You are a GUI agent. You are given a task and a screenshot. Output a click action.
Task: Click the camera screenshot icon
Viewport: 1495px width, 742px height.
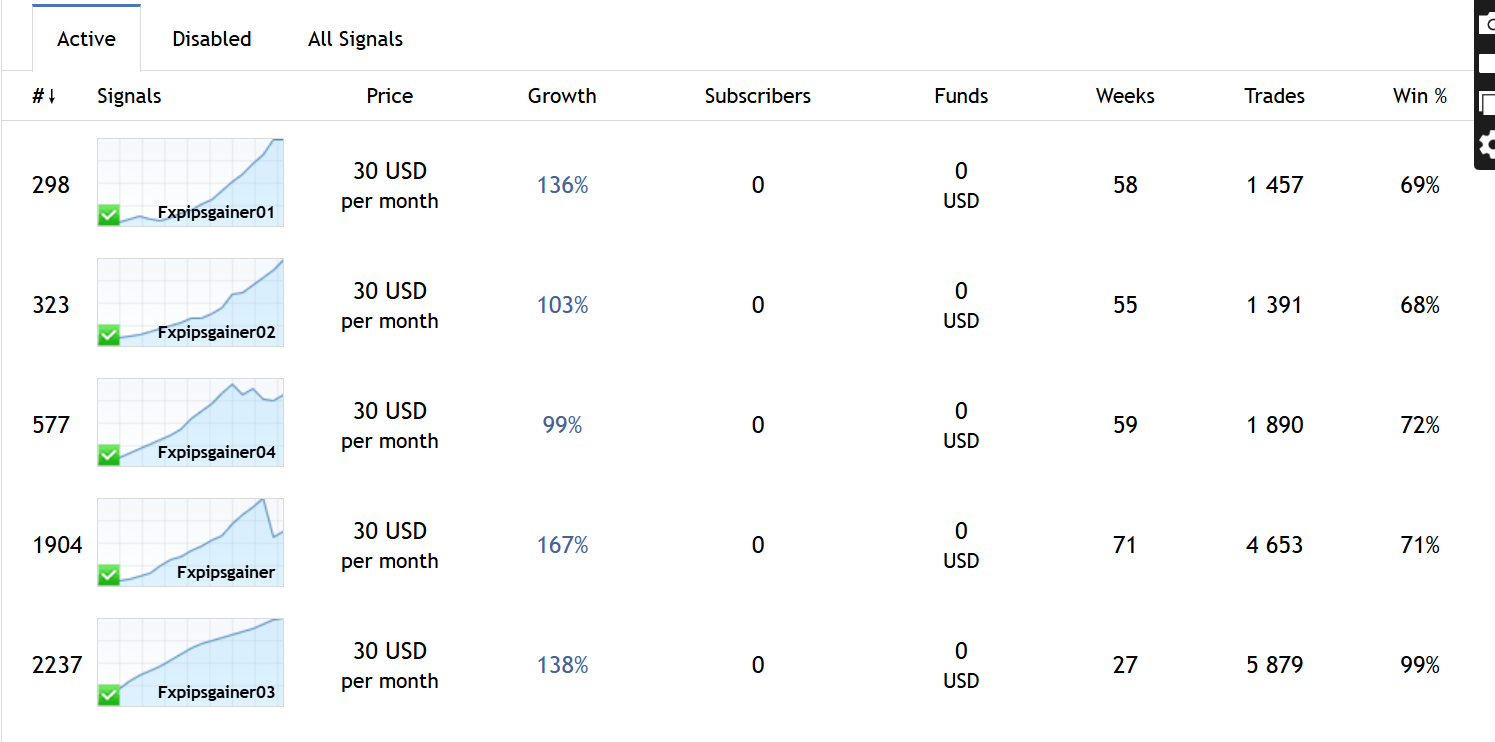point(1487,24)
